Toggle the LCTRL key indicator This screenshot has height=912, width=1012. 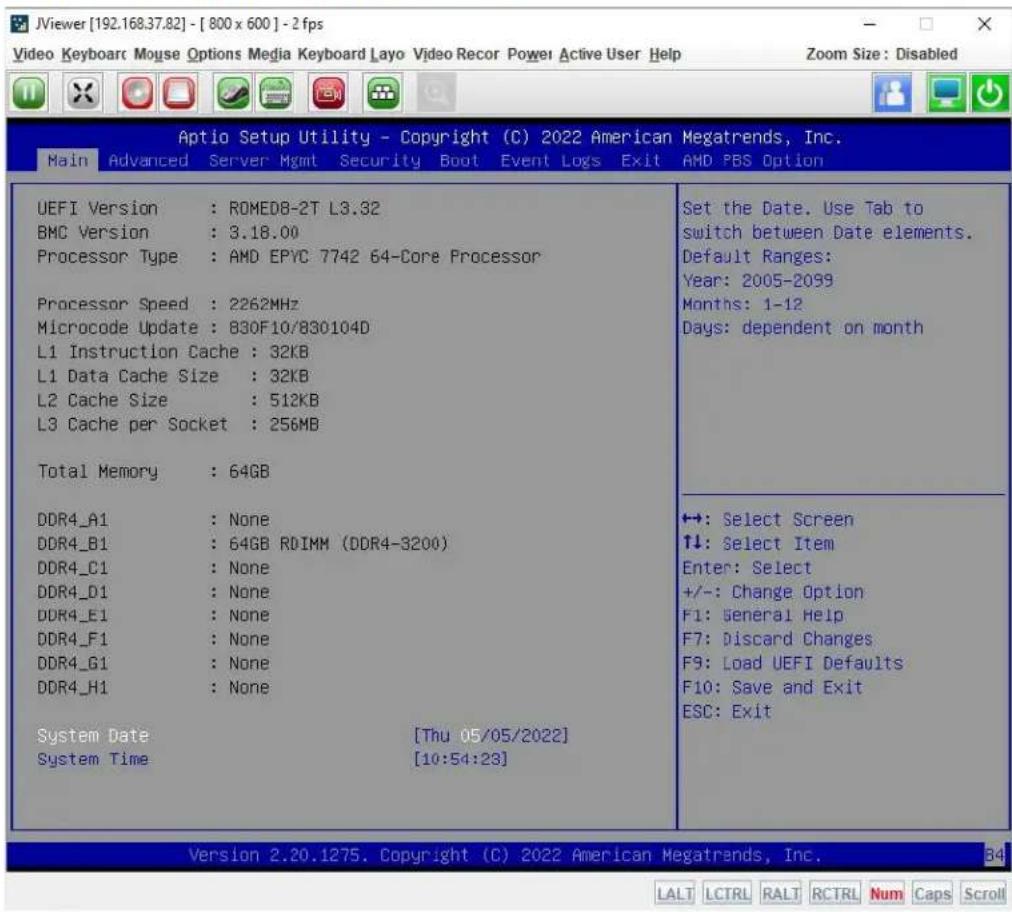click(x=727, y=894)
